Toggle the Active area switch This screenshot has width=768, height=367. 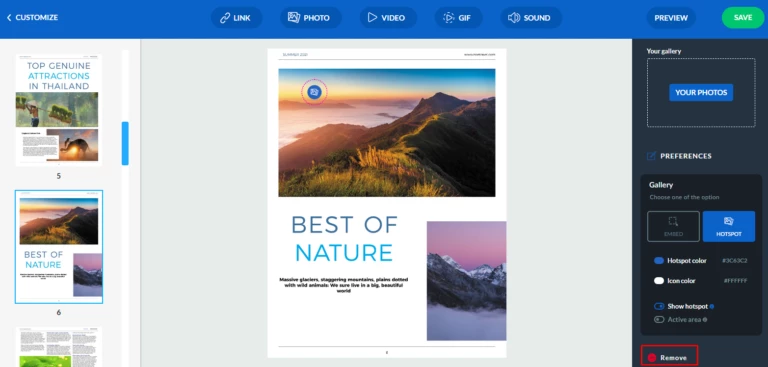click(659, 319)
